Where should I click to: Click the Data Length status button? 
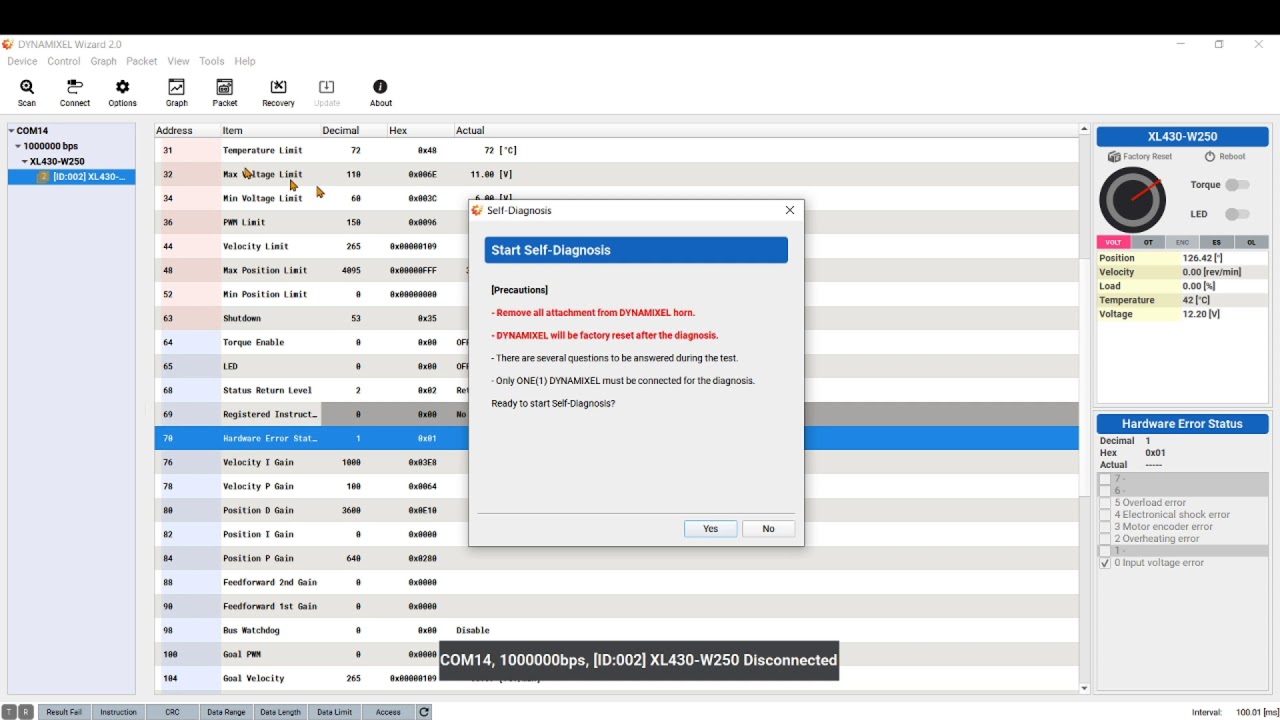tap(280, 712)
